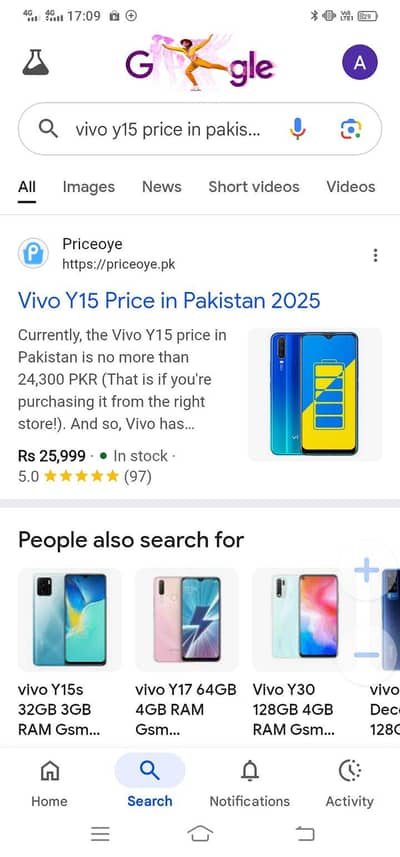Screen dimensions: 400x857
Task: Open vivo Y17 64GB product card
Action: click(x=186, y=653)
